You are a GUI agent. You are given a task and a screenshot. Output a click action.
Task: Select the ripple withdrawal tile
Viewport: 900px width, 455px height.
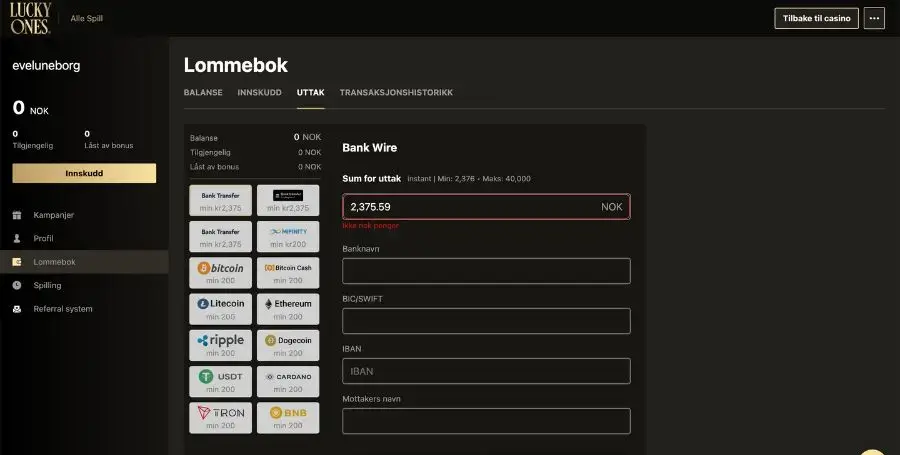[220, 345]
